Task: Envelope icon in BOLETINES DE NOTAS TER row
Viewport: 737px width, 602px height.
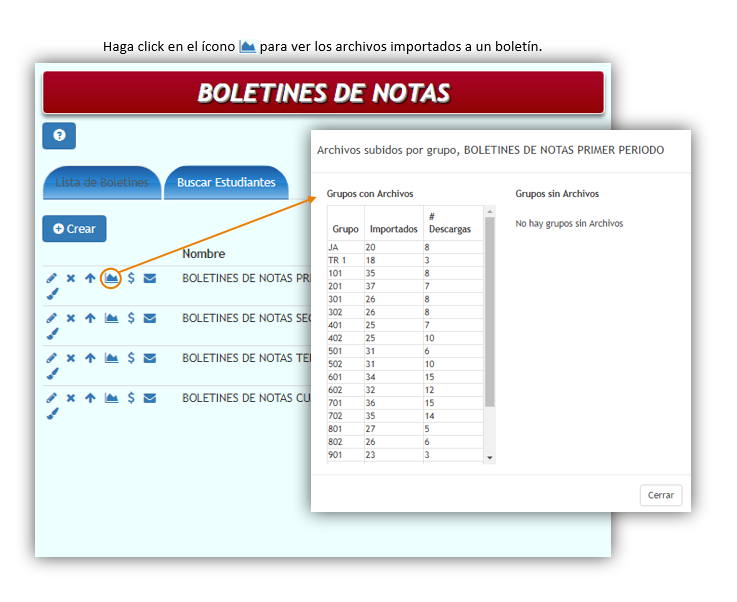Action: tap(150, 358)
